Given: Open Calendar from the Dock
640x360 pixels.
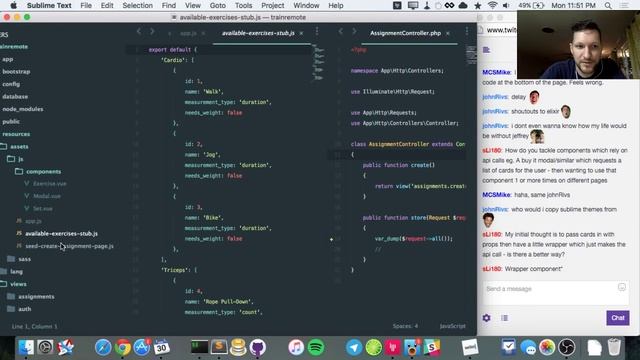Looking at the screenshot, I should click(161, 347).
